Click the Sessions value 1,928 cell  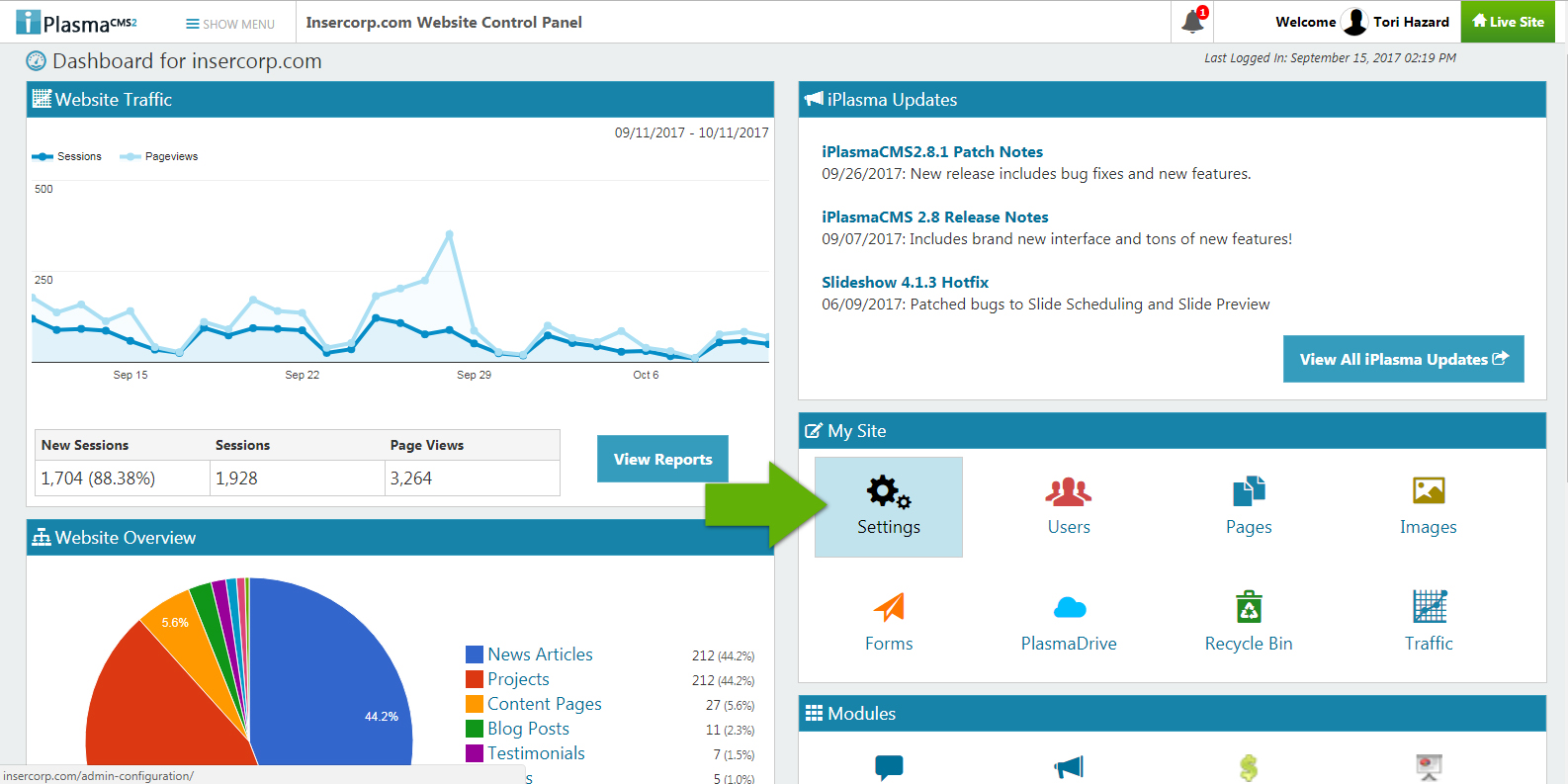[x=297, y=478]
